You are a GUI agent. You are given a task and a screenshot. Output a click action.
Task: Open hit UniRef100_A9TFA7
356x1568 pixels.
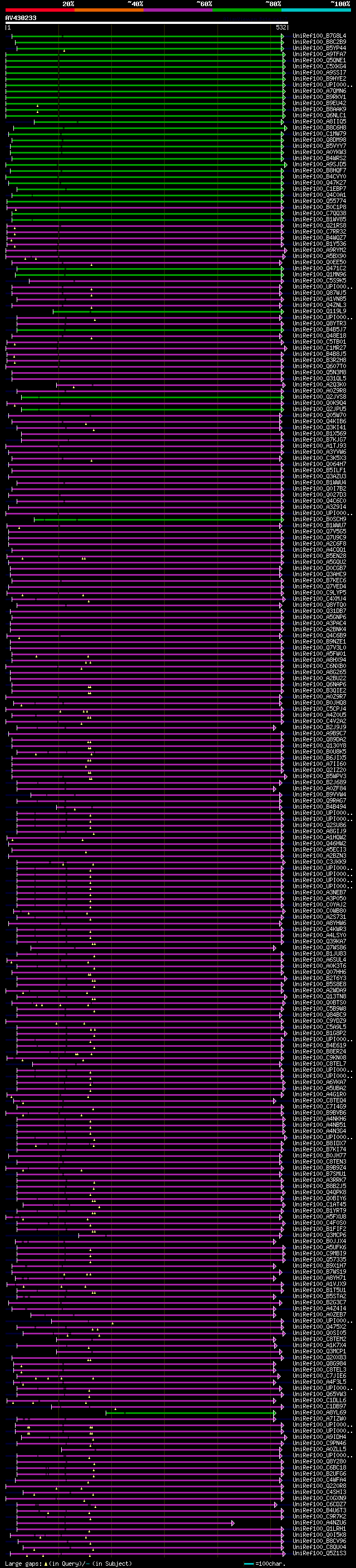[319, 54]
